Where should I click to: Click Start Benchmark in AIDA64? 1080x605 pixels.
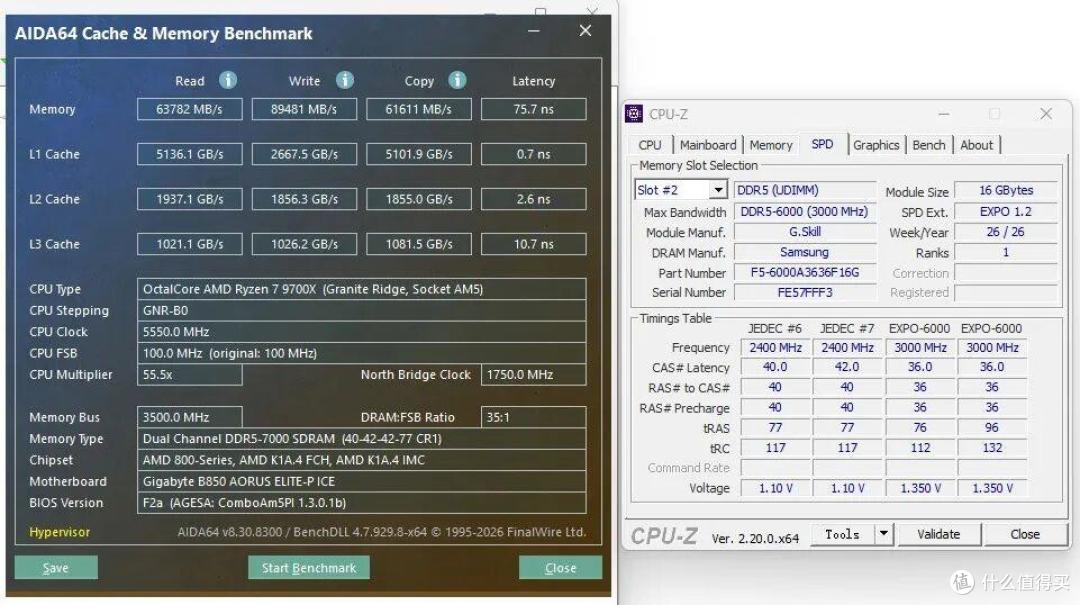pyautogui.click(x=309, y=568)
